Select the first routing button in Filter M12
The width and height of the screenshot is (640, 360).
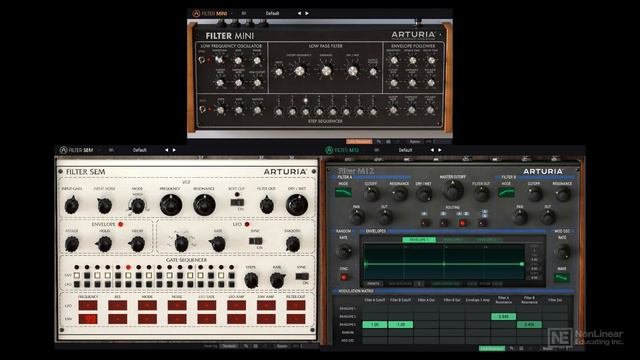pos(425,223)
